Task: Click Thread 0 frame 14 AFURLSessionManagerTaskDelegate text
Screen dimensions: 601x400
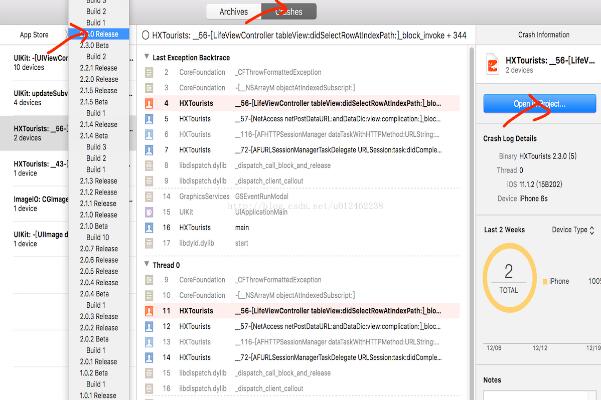Action: 338,357
